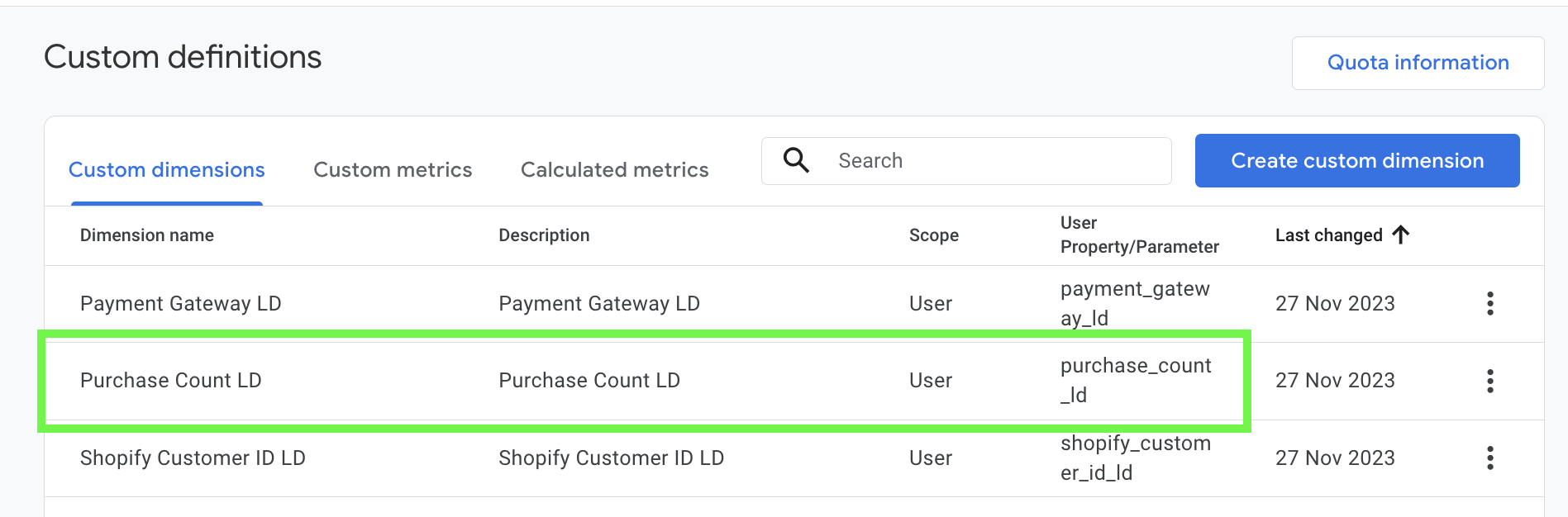The height and width of the screenshot is (517, 1568).
Task: Focus the Search input field
Action: [992, 161]
